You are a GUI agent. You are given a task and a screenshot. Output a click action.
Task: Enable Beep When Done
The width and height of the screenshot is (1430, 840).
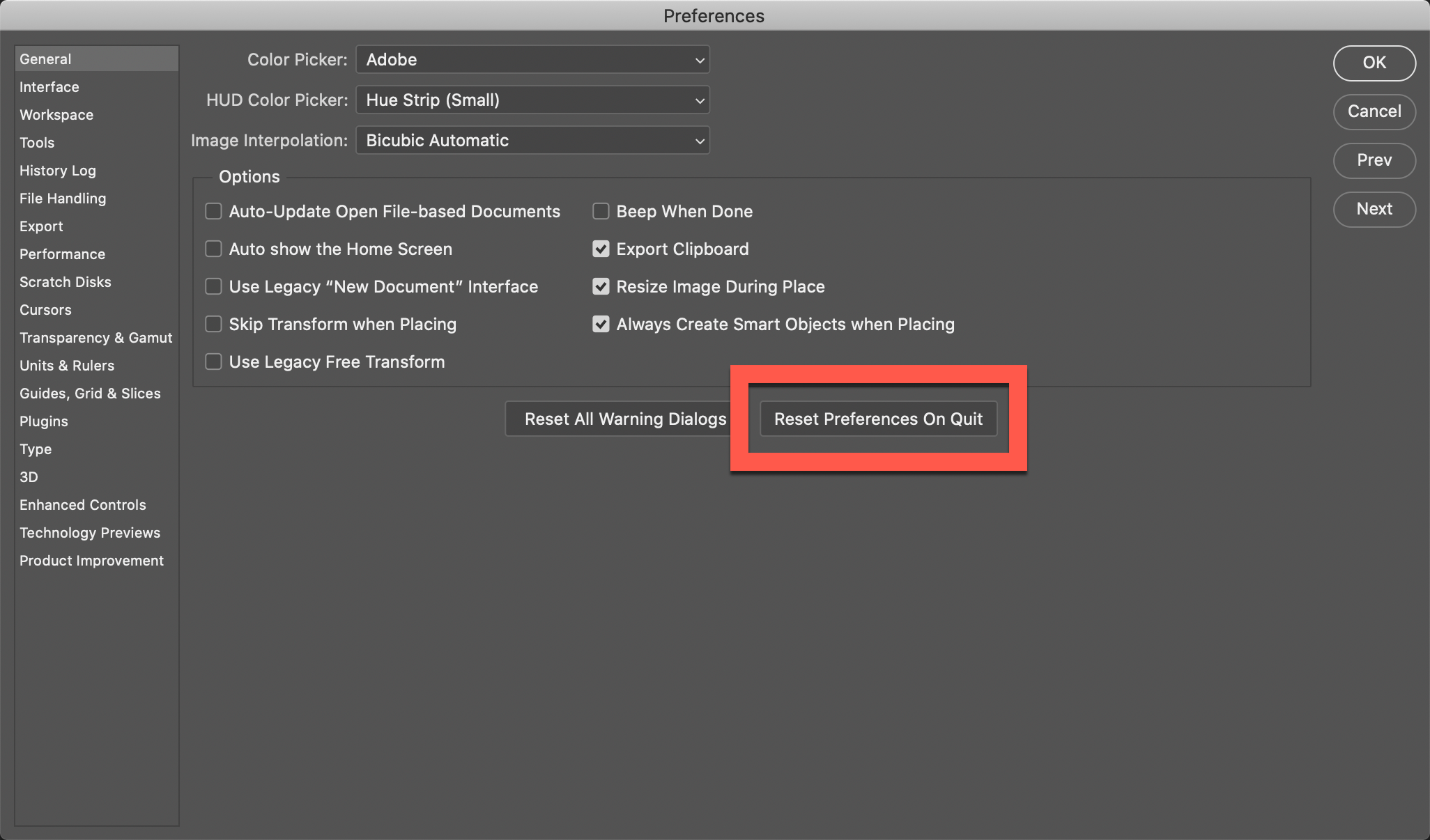pos(601,211)
